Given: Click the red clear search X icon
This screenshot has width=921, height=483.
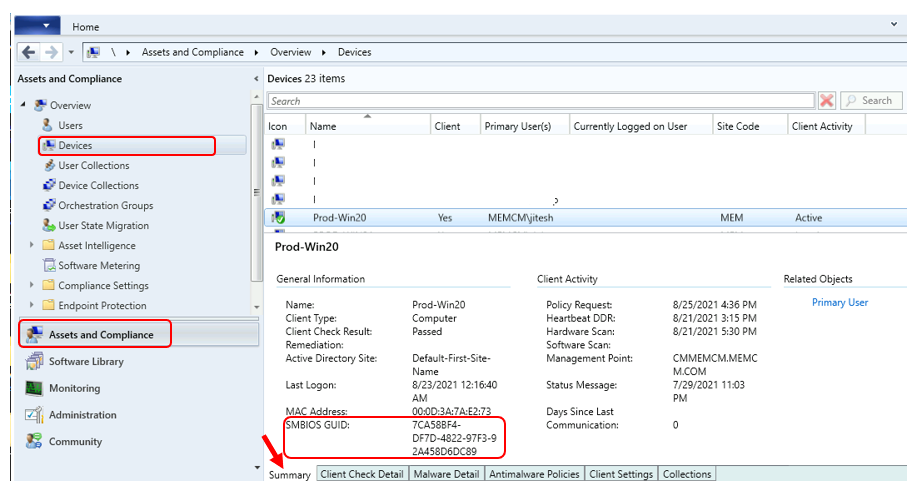Looking at the screenshot, I should point(827,101).
